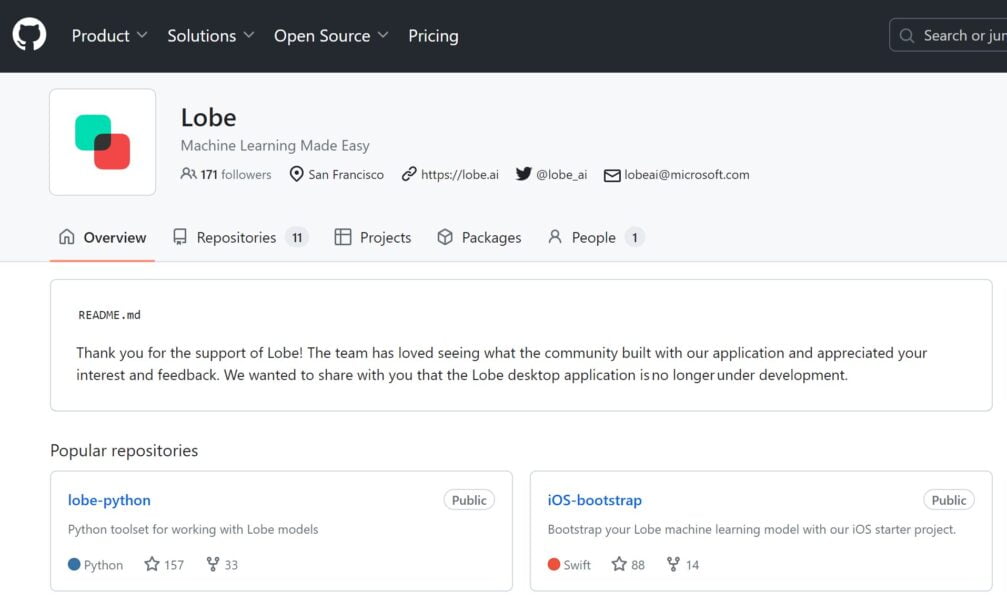This screenshot has height=600, width=1007.
Task: Click the Python language color dot
Action: click(74, 564)
